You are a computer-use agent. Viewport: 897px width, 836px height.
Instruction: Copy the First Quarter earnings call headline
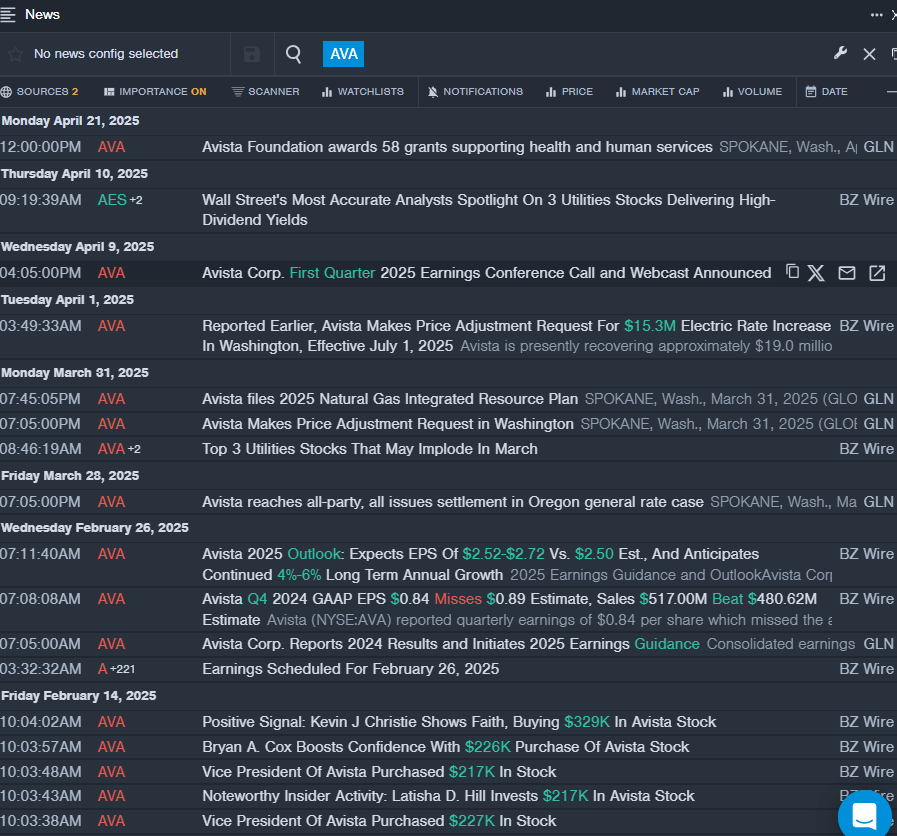[792, 272]
